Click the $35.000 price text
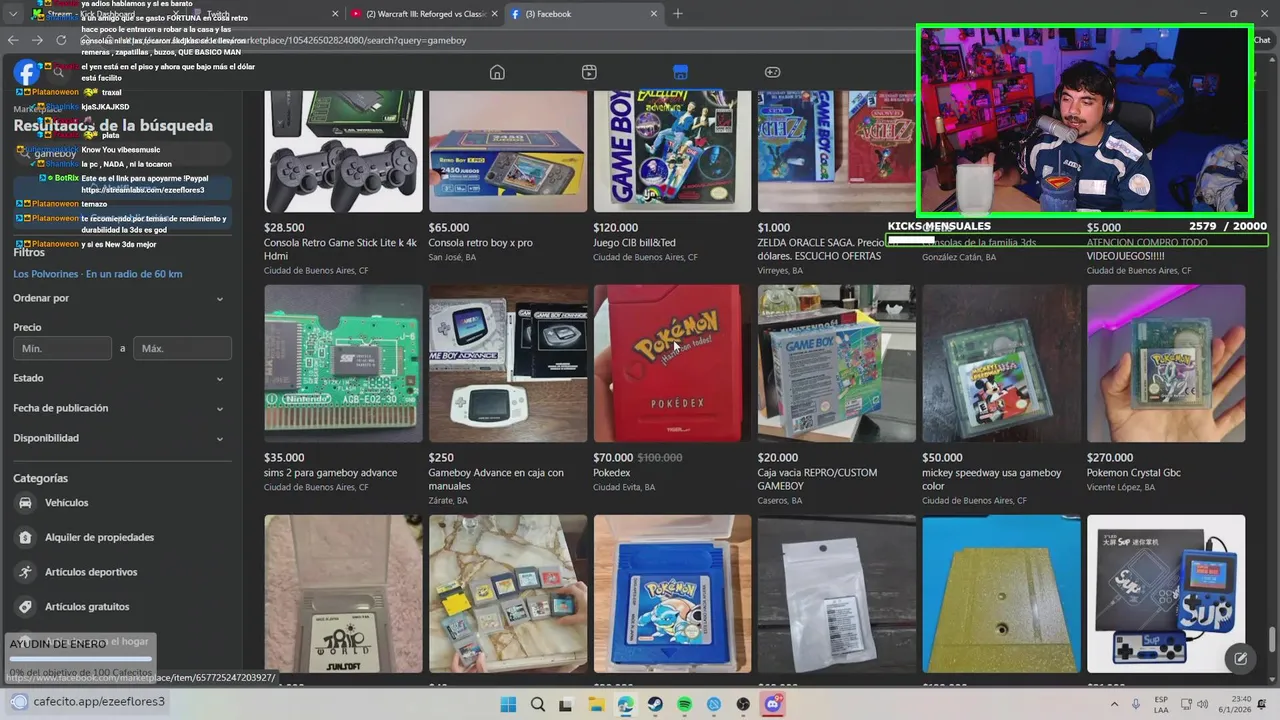The width and height of the screenshot is (1280, 720). [284, 458]
